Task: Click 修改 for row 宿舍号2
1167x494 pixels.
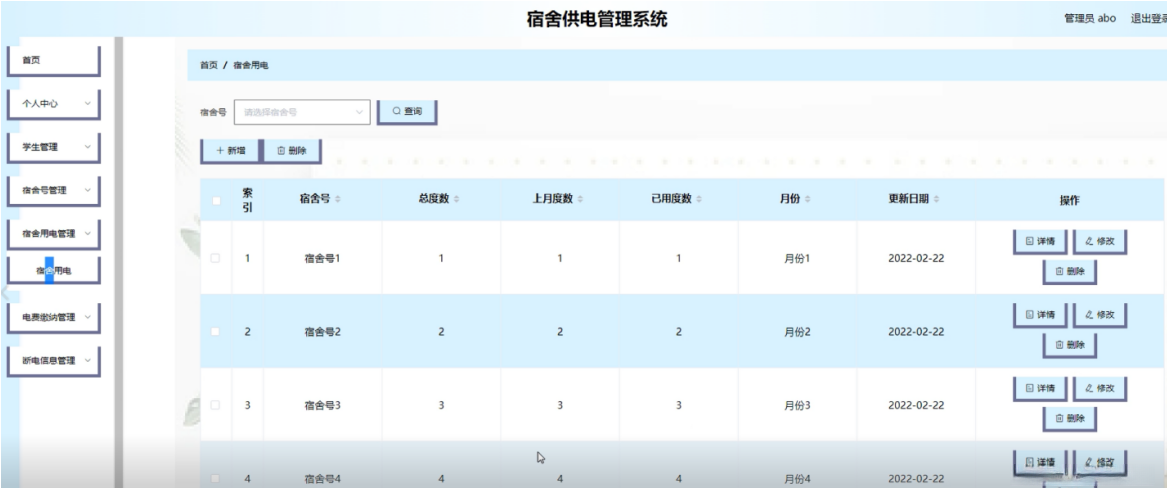Action: coord(1100,315)
